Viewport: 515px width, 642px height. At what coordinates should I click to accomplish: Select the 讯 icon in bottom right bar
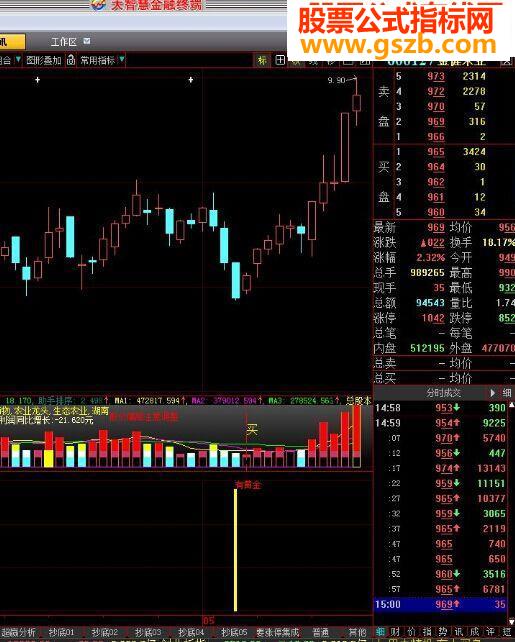pos(459,632)
